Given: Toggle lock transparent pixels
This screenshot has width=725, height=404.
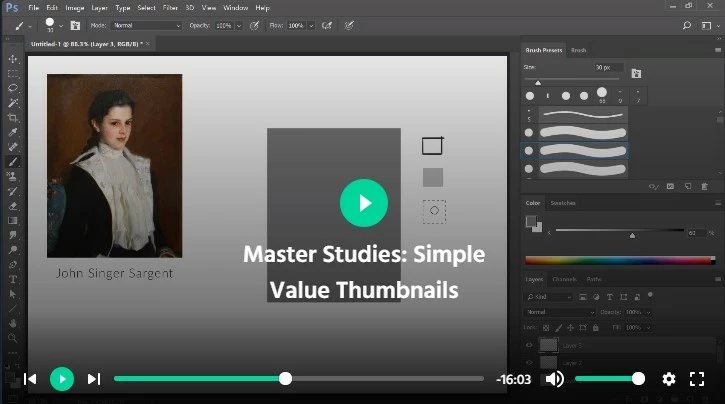Looking at the screenshot, I should 546,328.
